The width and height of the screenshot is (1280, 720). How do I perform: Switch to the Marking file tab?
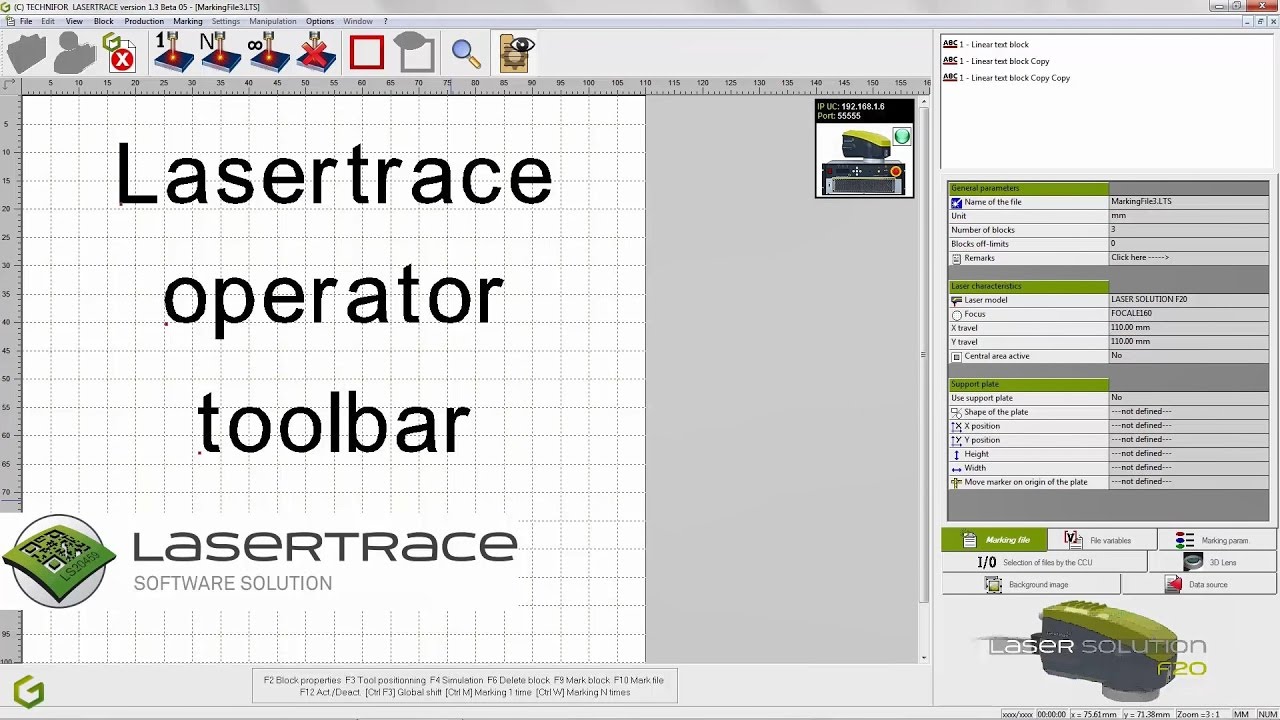pyautogui.click(x=994, y=540)
